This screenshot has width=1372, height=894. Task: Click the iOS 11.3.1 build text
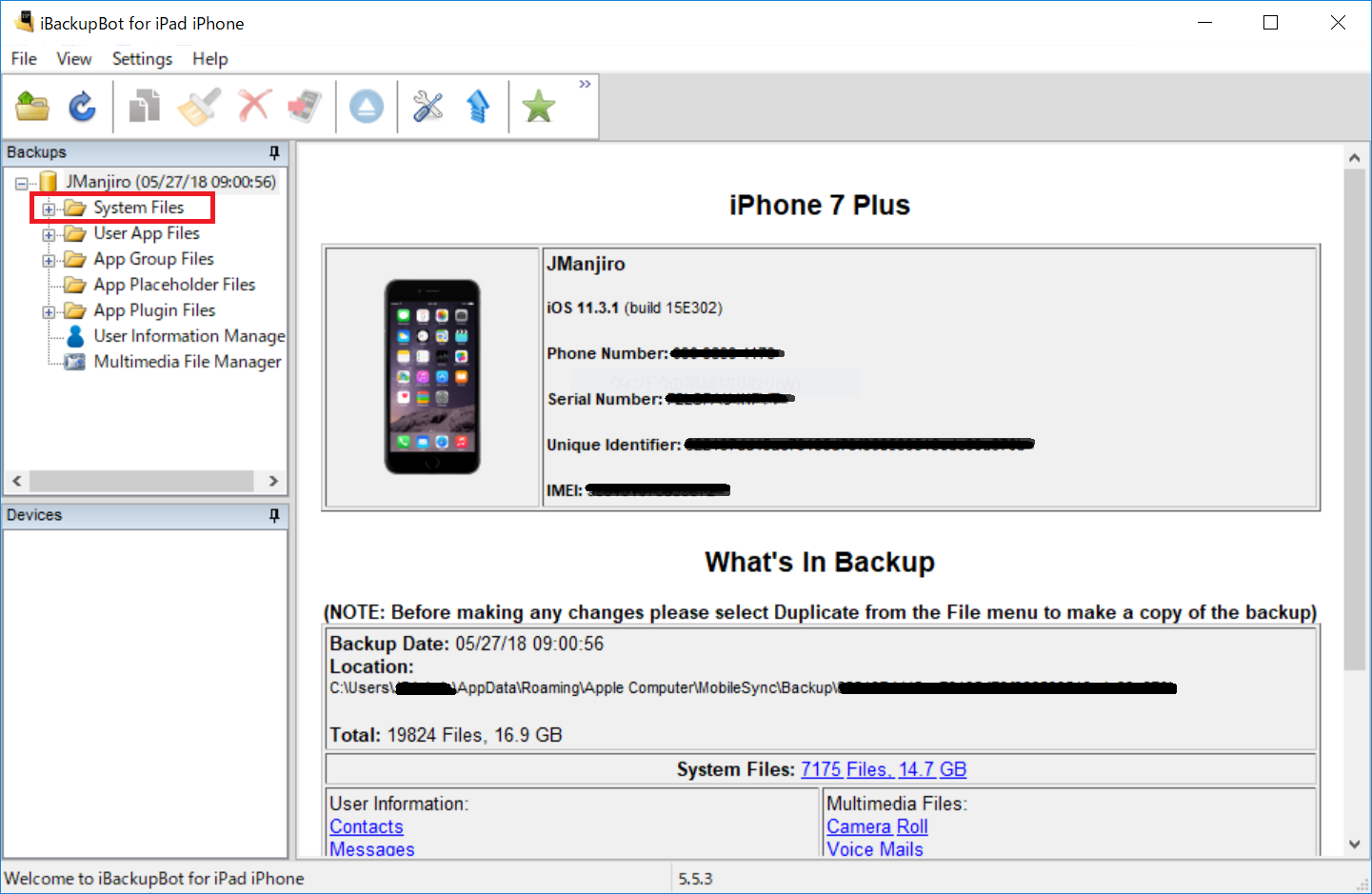[x=634, y=308]
